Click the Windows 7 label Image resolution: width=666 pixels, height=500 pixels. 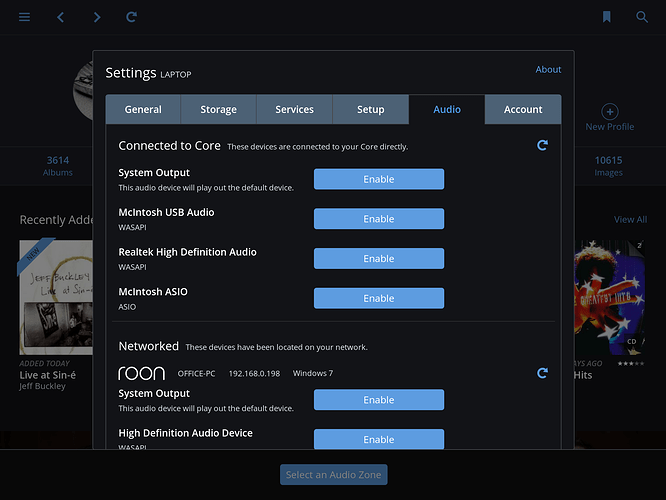[313, 373]
